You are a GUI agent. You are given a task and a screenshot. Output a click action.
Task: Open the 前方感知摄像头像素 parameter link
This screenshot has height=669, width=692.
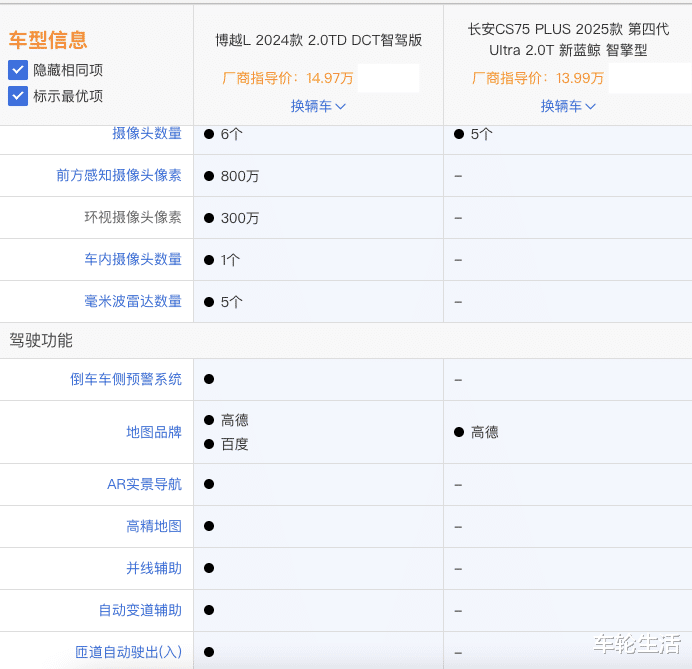119,175
